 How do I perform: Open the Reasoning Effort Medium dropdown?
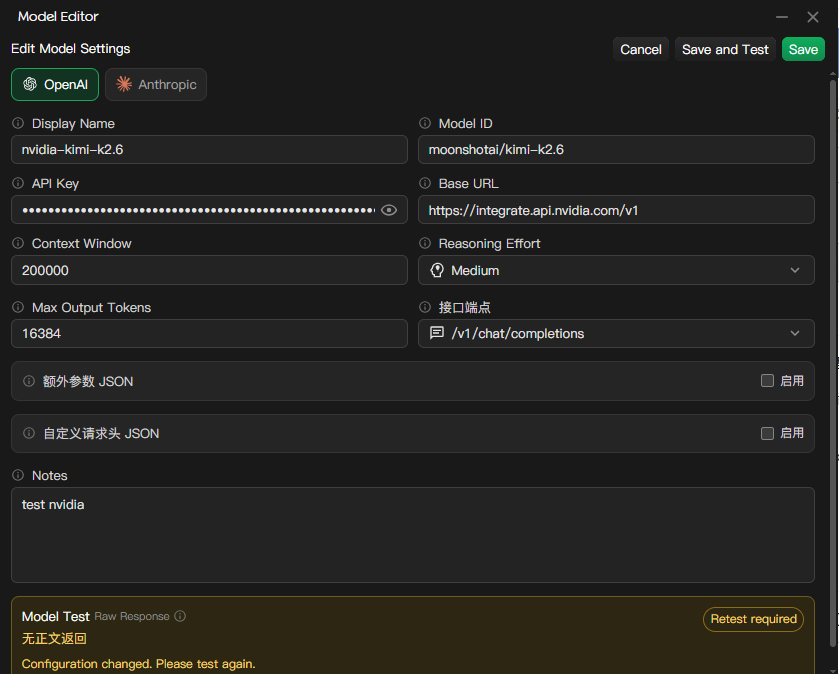pyautogui.click(x=616, y=270)
